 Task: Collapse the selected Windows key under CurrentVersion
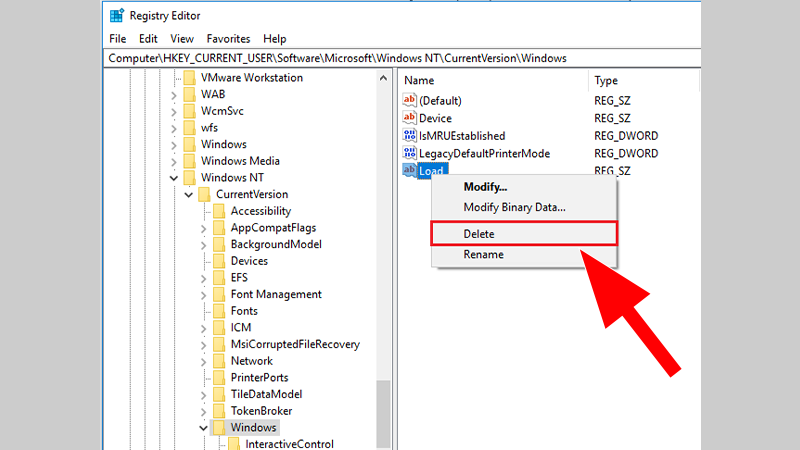[x=204, y=428]
